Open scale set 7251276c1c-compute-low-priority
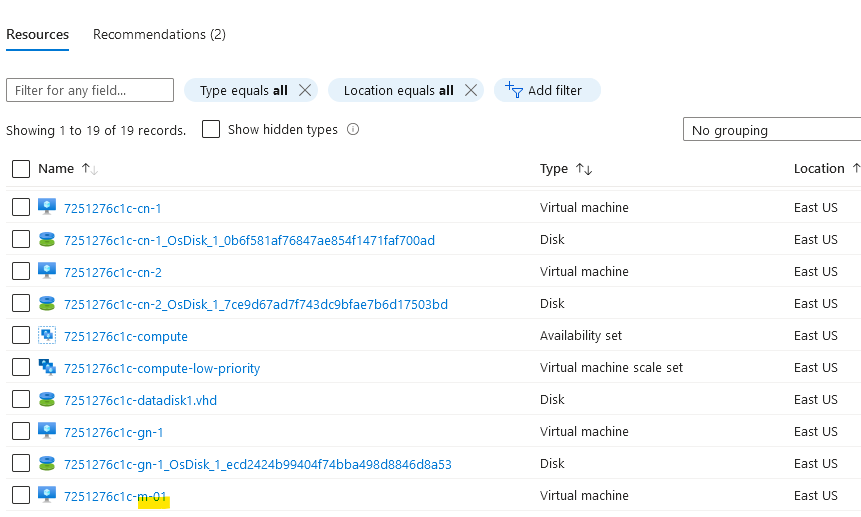 tap(162, 368)
